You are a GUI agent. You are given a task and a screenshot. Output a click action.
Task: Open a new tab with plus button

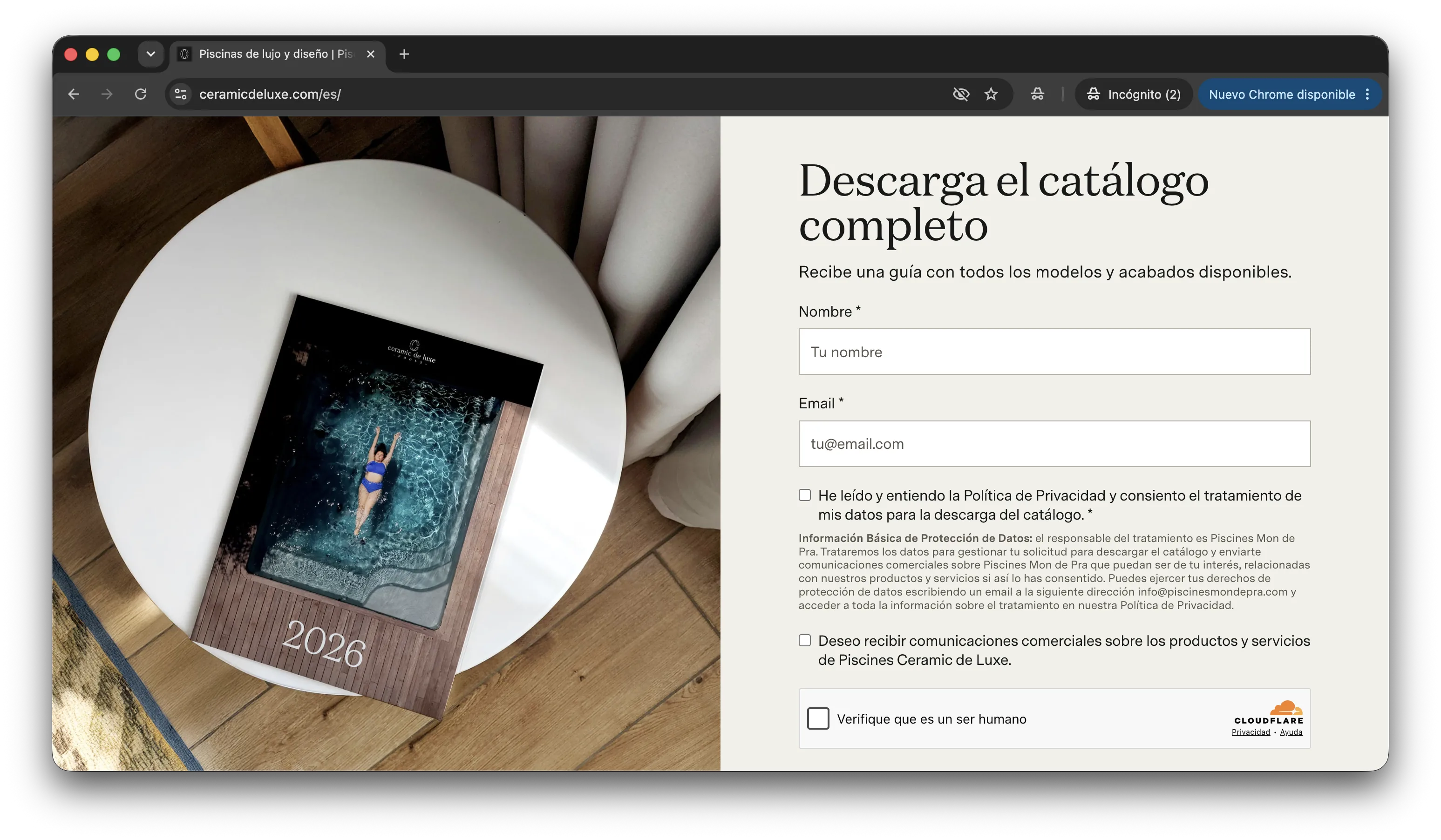[404, 54]
